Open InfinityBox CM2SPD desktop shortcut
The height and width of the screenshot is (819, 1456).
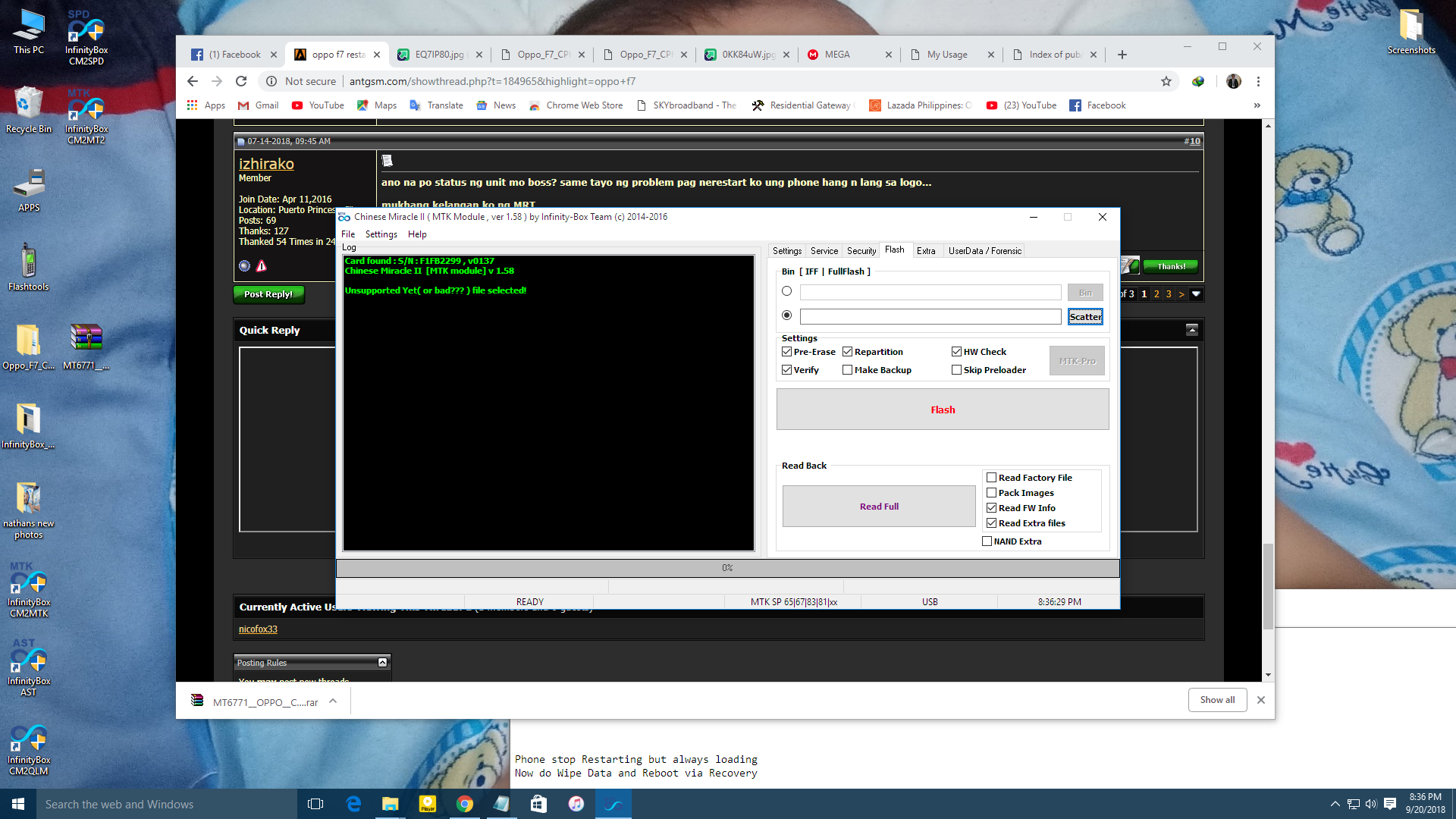(86, 38)
